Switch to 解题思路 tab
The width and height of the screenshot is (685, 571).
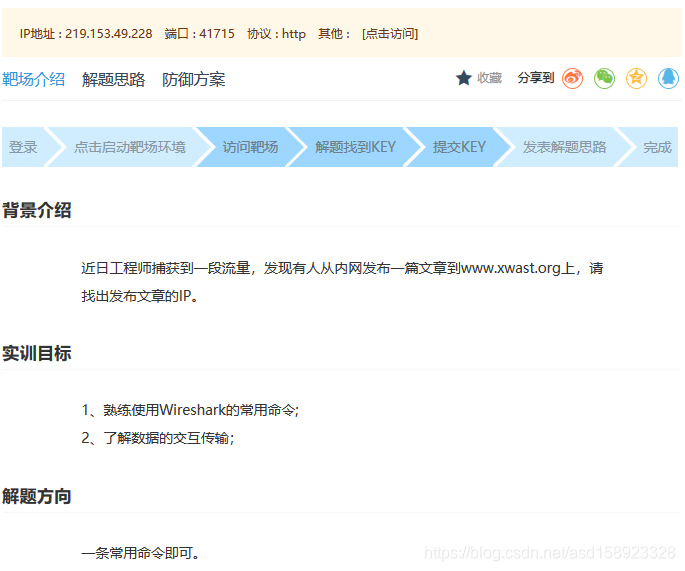click(x=114, y=80)
